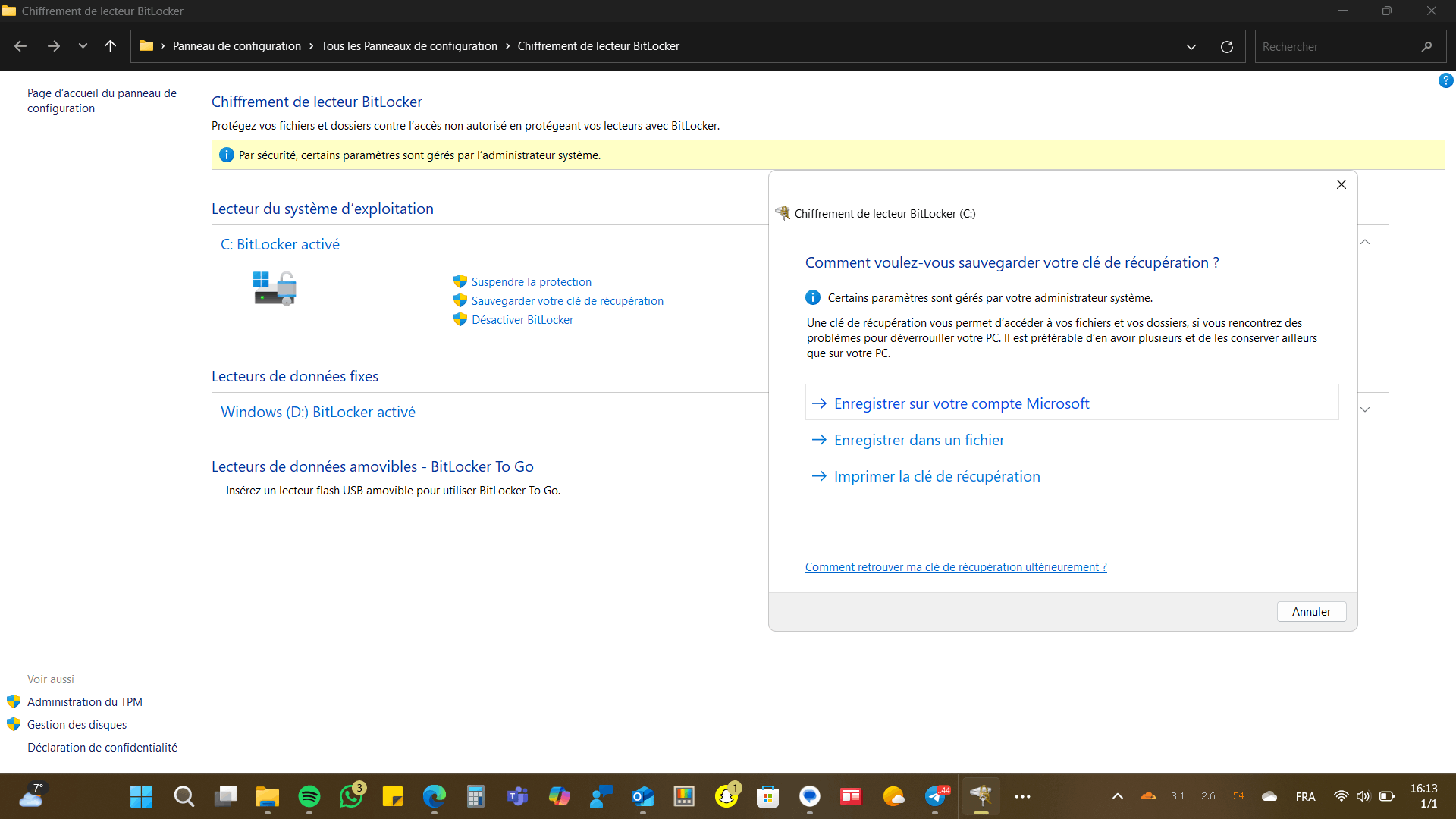The image size is (1456, 819).
Task: Click info icon in yellow banner
Action: tap(226, 155)
